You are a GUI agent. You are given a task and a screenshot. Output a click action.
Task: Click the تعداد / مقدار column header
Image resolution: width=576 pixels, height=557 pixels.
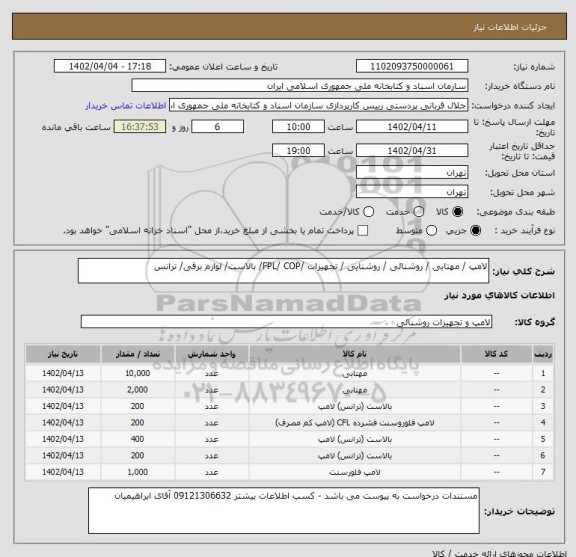point(138,354)
